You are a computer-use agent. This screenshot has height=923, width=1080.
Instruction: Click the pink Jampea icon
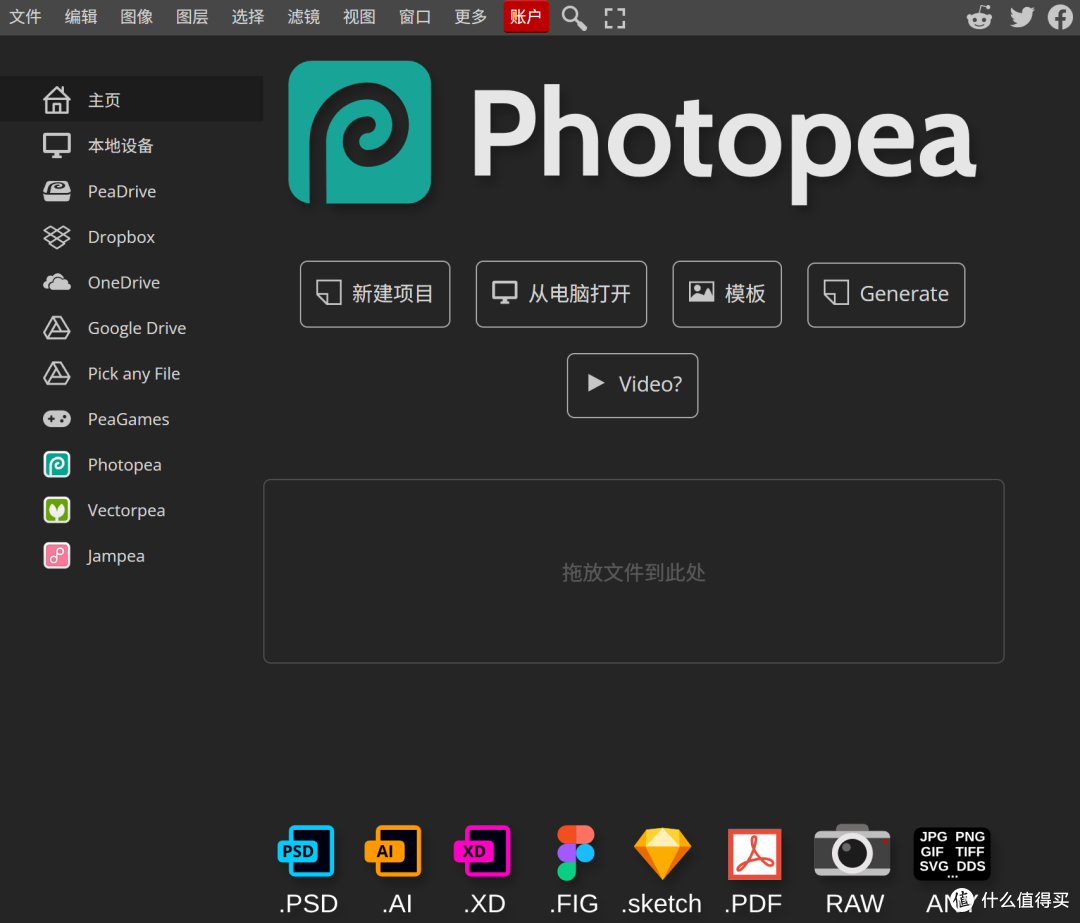pos(56,555)
